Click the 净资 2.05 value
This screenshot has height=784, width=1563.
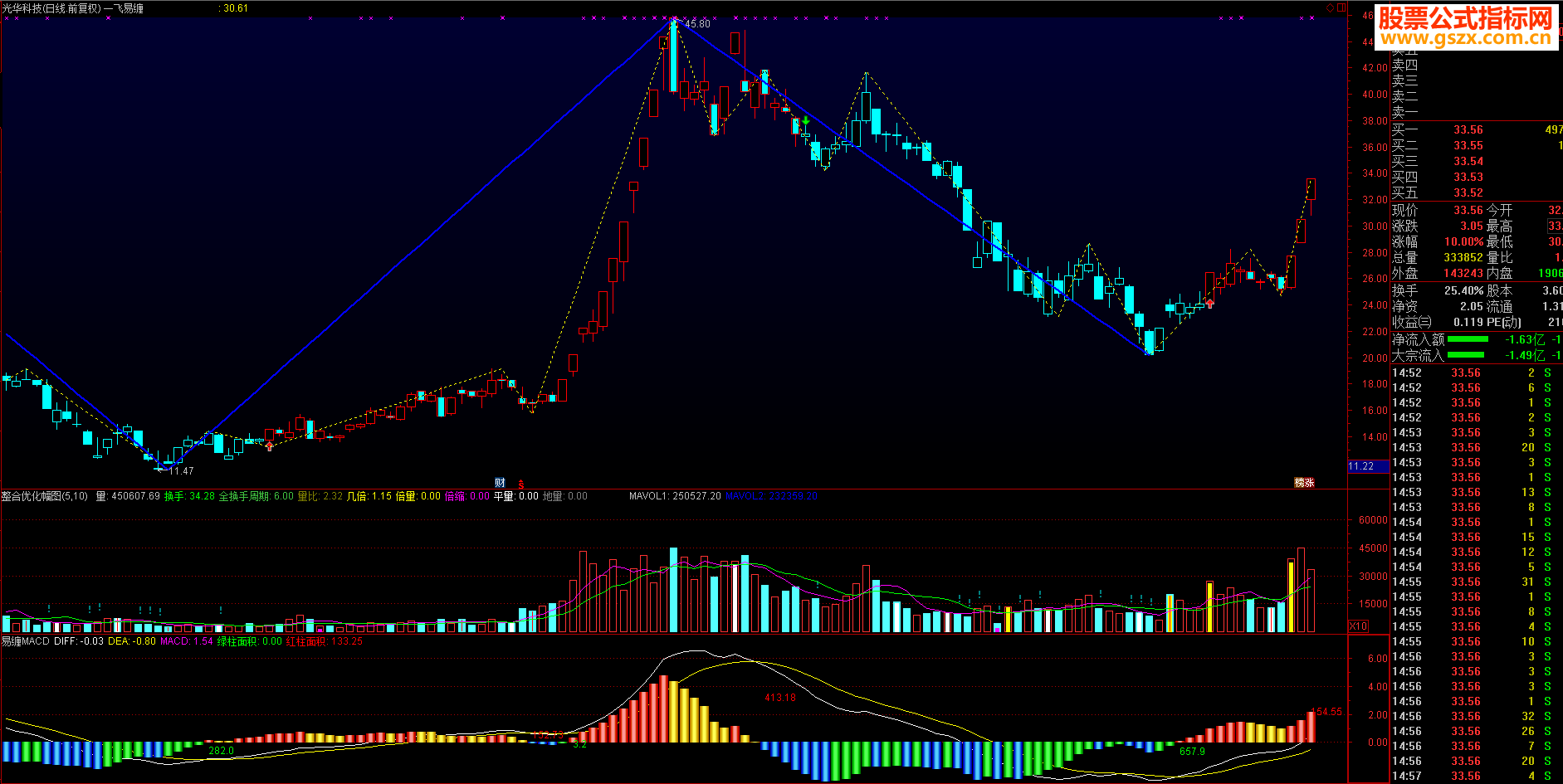tap(1472, 306)
